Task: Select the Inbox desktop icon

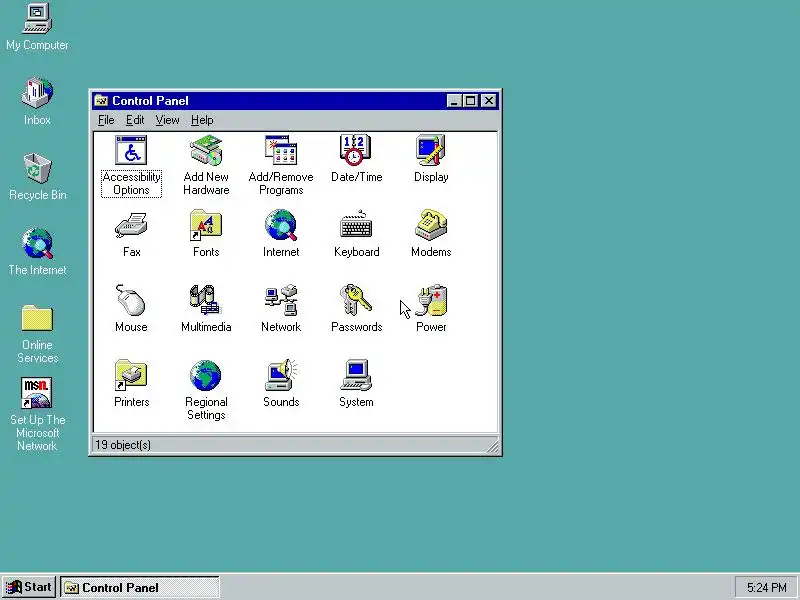Action: [37, 93]
